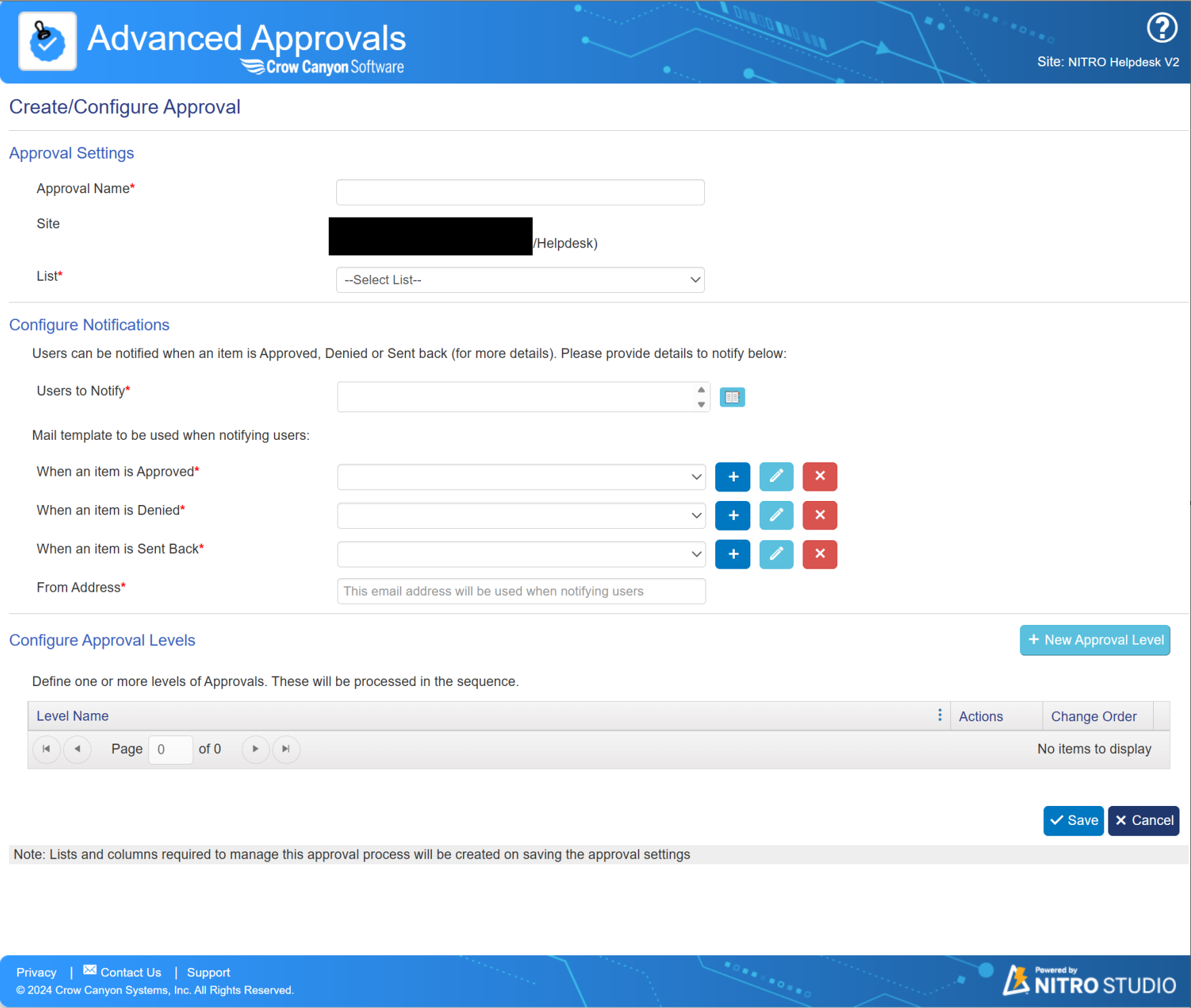Viewport: 1191px width, 1008px height.
Task: Add a new Approved mail template
Action: (x=733, y=477)
